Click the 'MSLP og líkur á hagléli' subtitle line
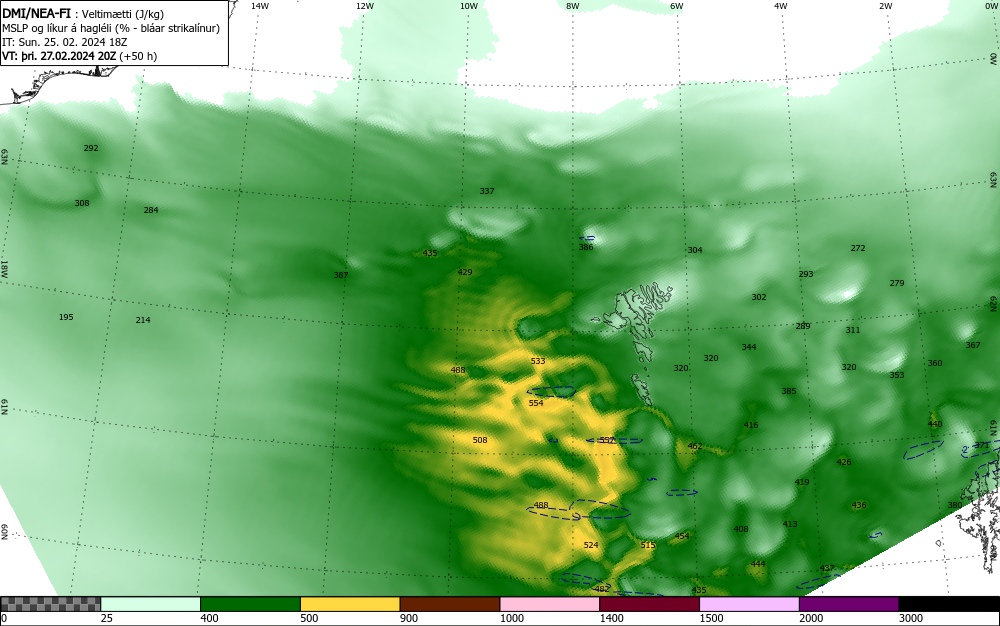This screenshot has width=1000, height=626. click(x=111, y=28)
